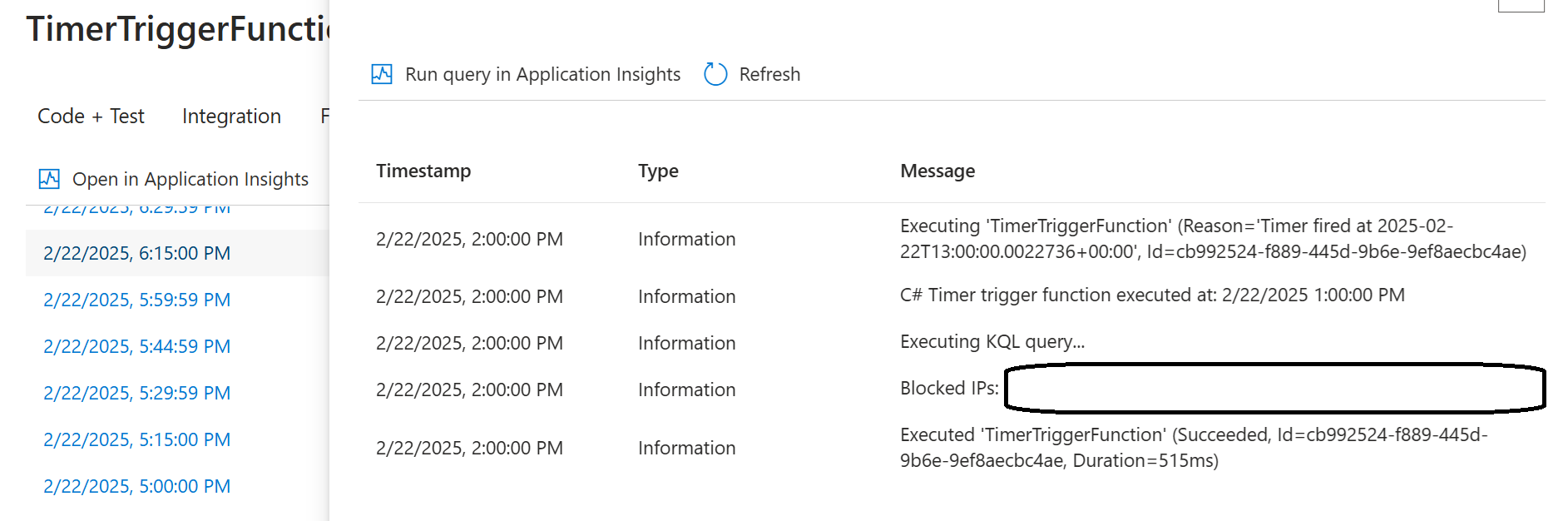Select the Executing 'TimerTriggerFunction' log message
The image size is (1568, 521).
click(x=1213, y=239)
